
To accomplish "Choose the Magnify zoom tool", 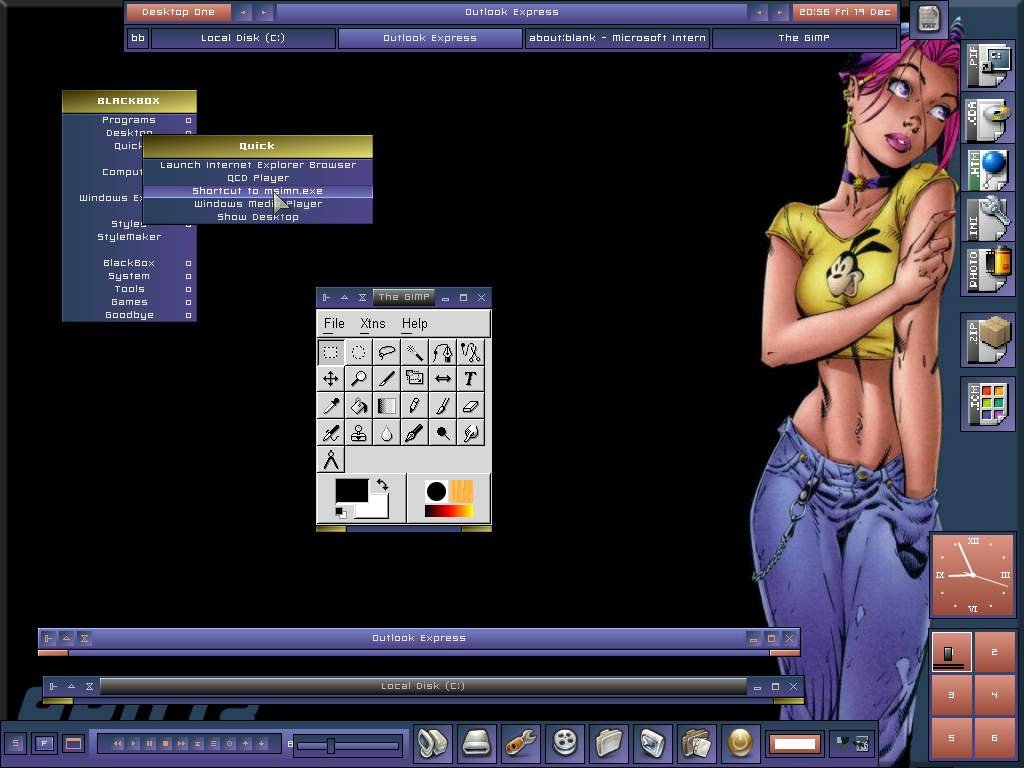I will (359, 379).
